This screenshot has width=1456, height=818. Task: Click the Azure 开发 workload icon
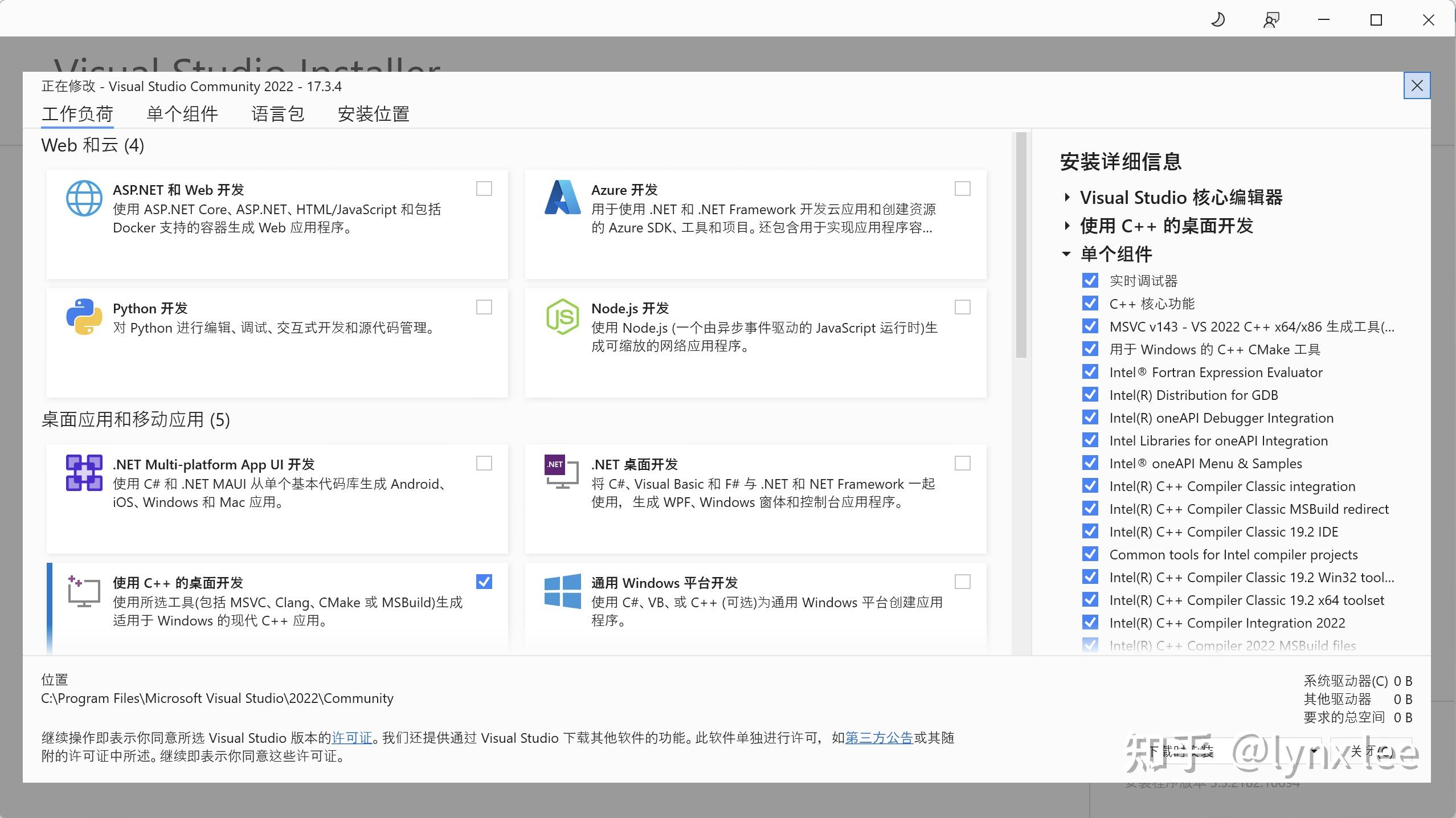562,198
